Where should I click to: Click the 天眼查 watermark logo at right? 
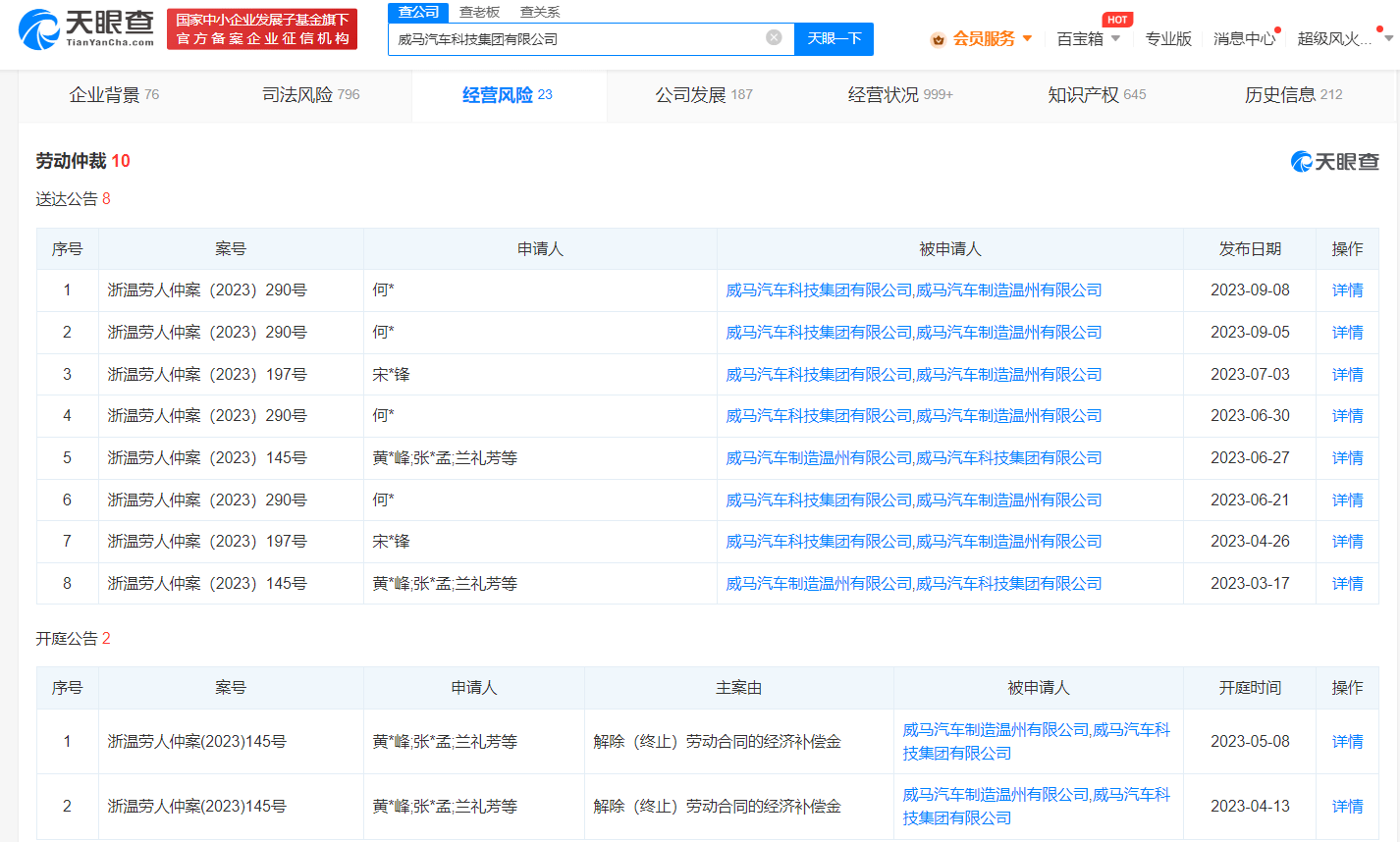click(x=1334, y=162)
